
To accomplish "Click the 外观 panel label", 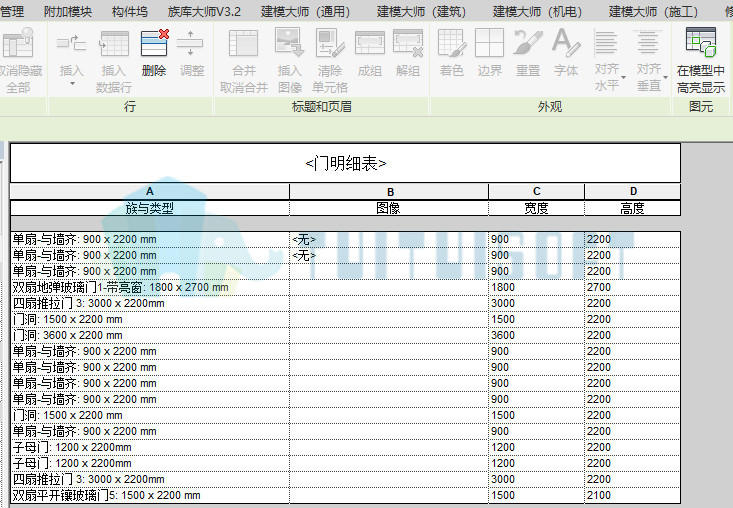I will pos(550,107).
